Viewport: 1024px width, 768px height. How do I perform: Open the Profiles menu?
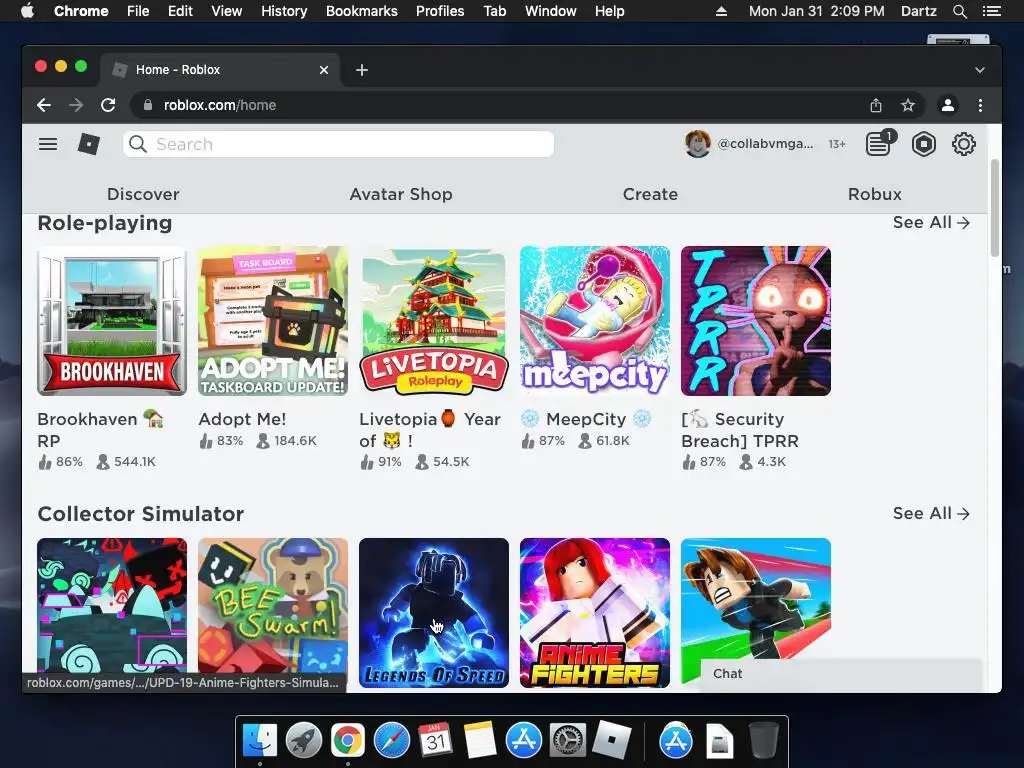pyautogui.click(x=440, y=11)
